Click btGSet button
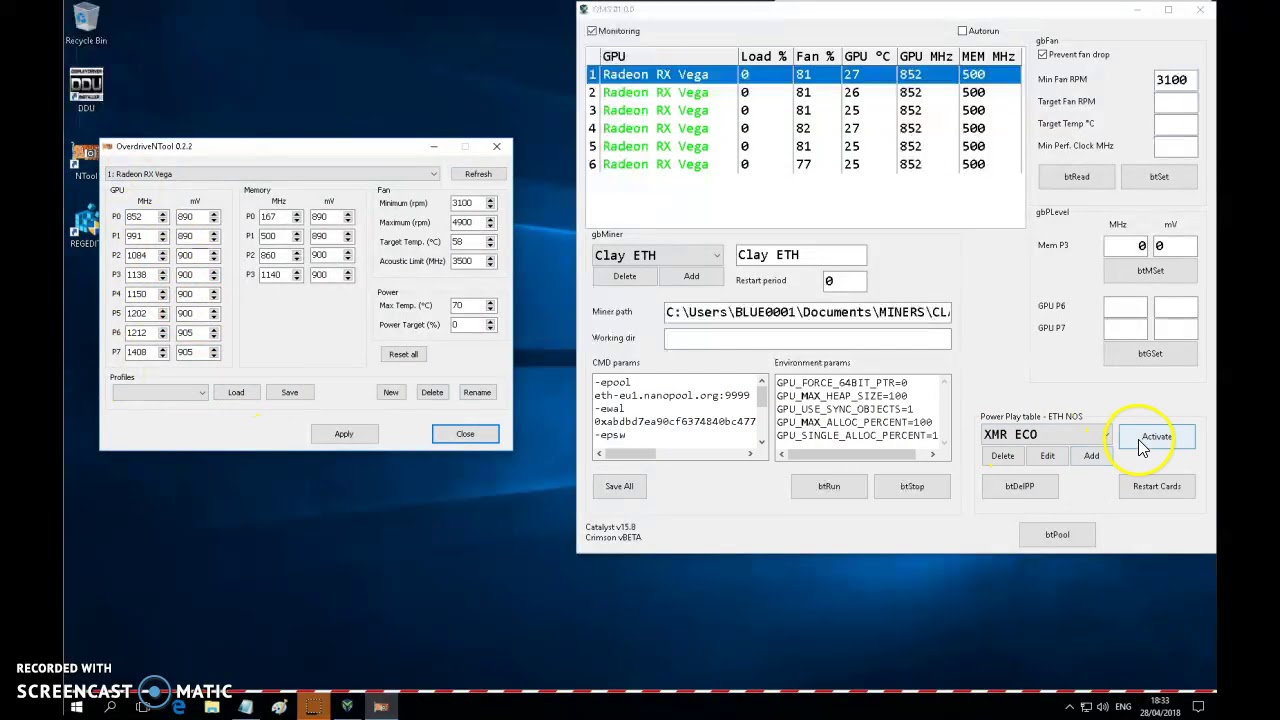 (x=1150, y=354)
